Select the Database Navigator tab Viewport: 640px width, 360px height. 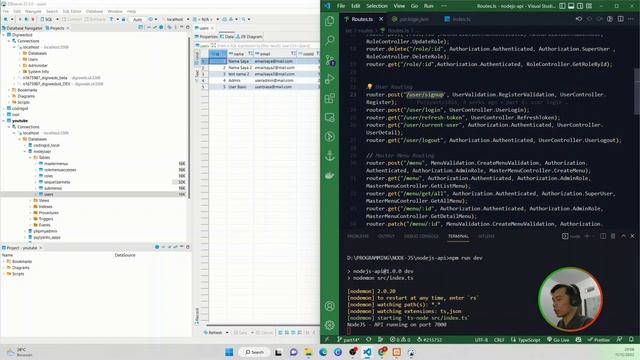22,28
